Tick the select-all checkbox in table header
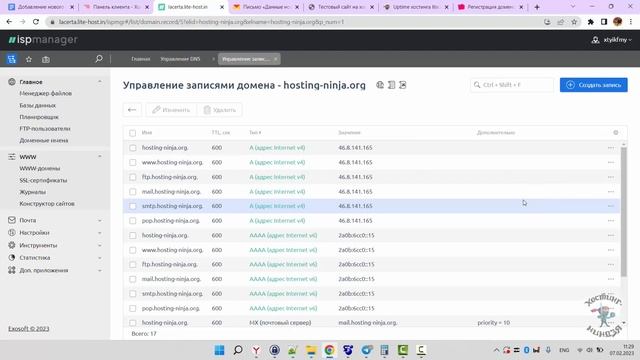The width and height of the screenshot is (640, 360). point(133,133)
